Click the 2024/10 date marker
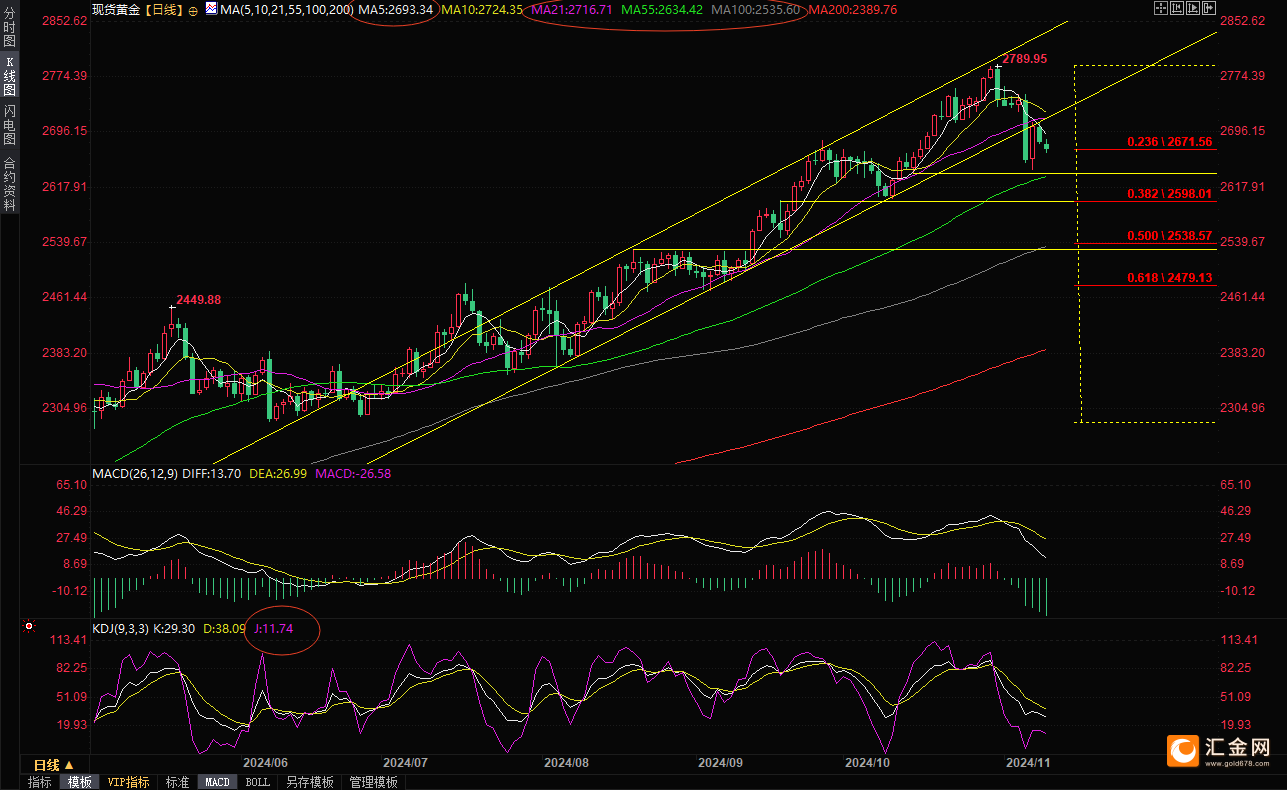This screenshot has width=1287, height=790. (x=867, y=762)
